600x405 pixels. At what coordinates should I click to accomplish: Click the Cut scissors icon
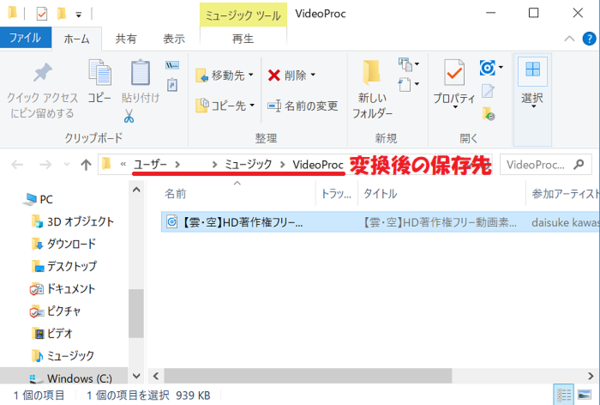(x=129, y=116)
